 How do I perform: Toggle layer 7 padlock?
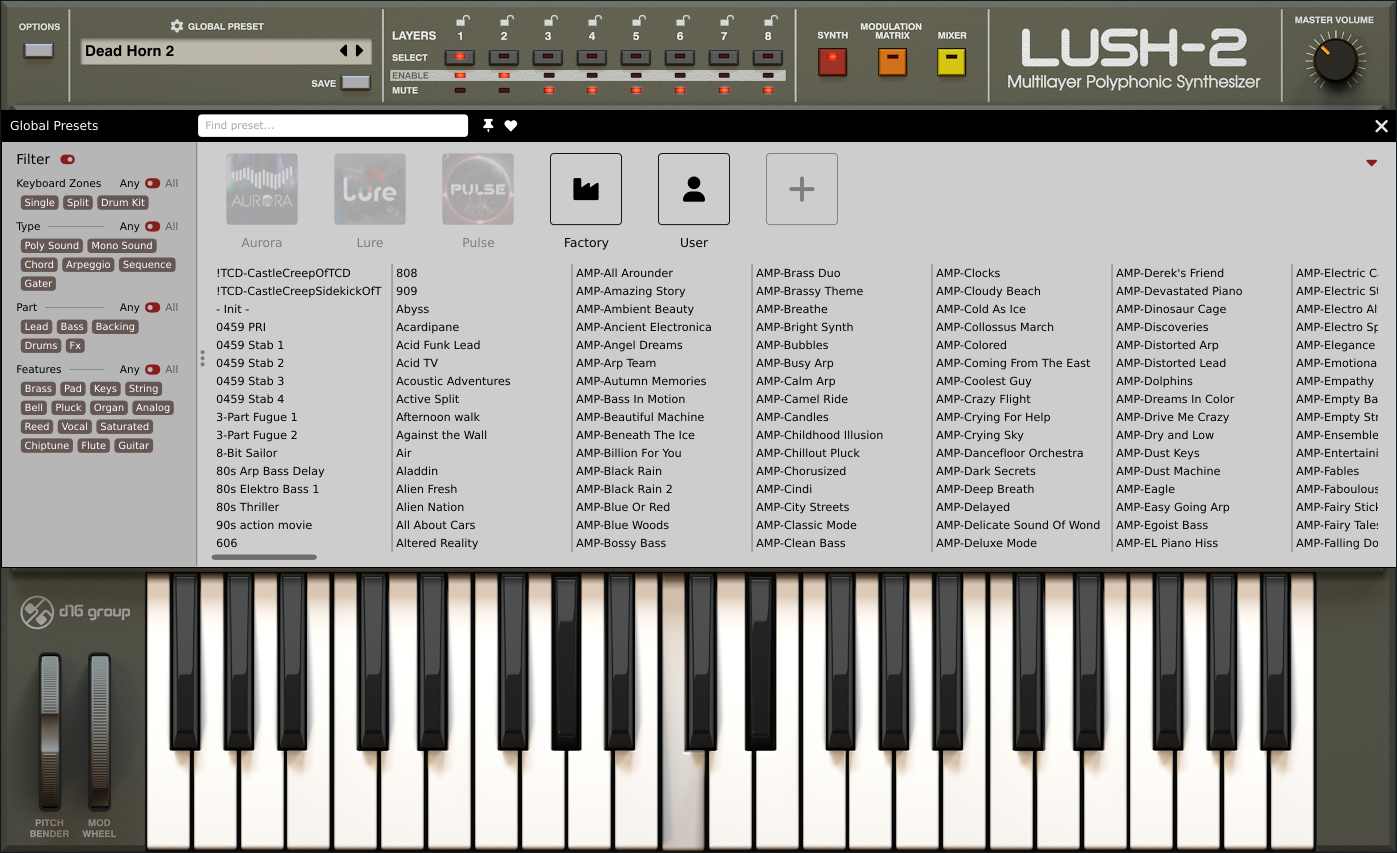726,20
